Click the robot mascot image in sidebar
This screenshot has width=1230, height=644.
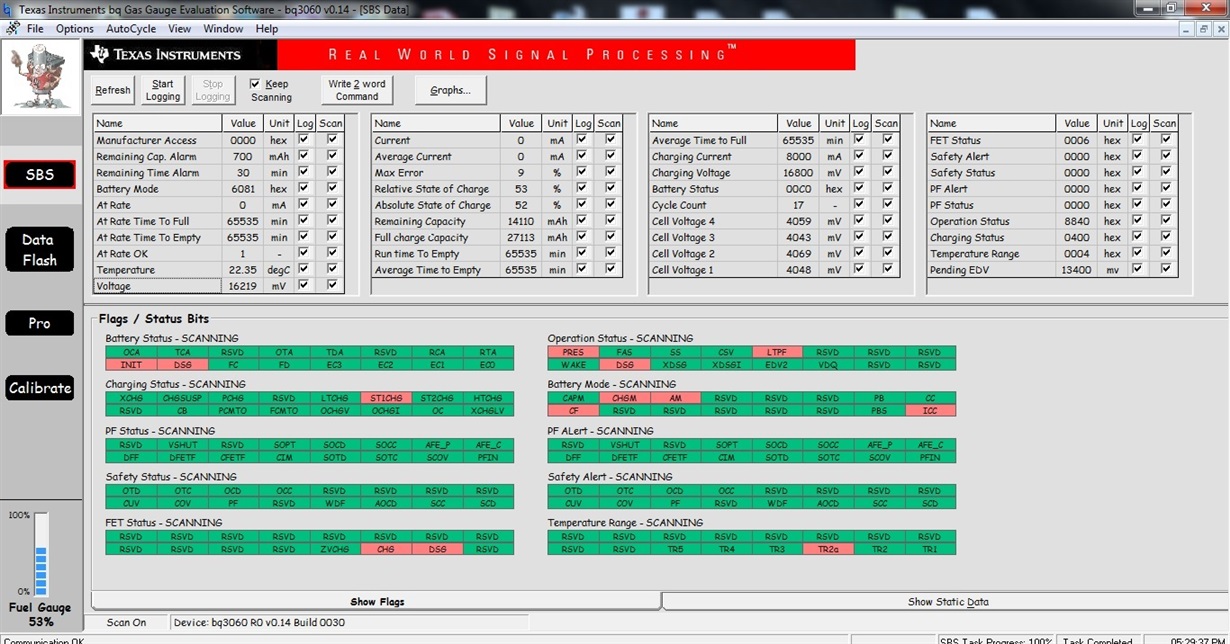pyautogui.click(x=41, y=77)
